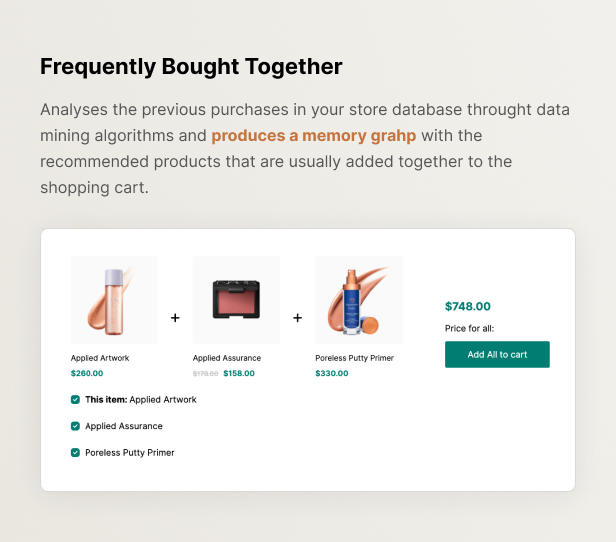Click the Poreless Putty Primer product title

click(x=354, y=358)
